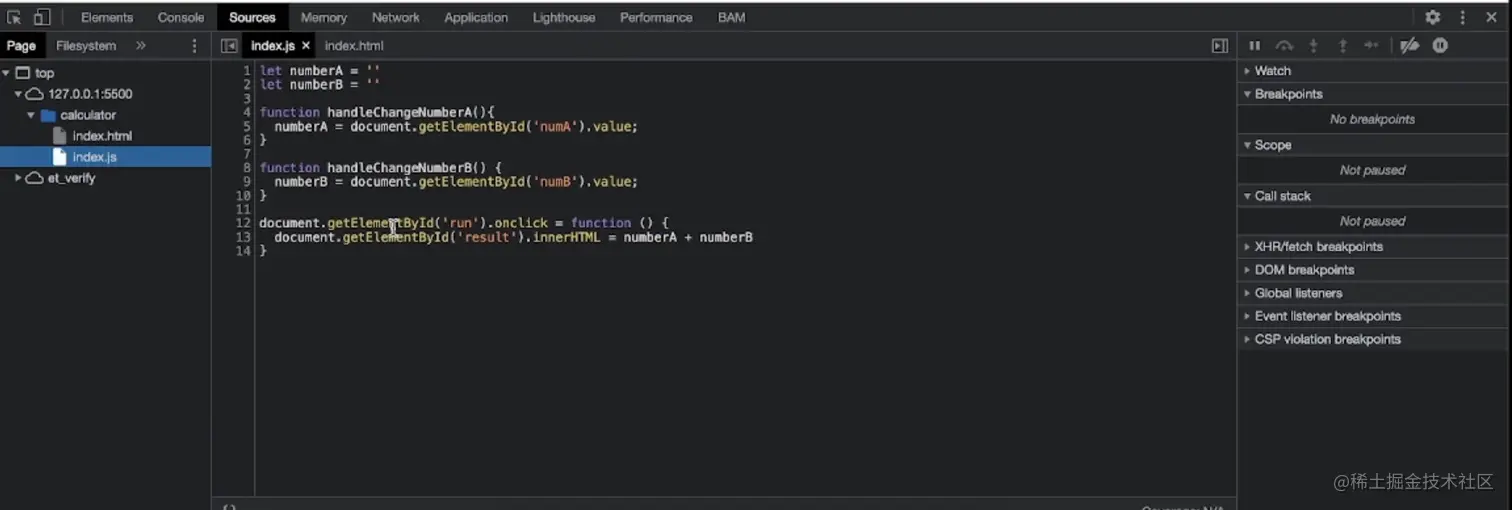Image resolution: width=1512 pixels, height=510 pixels.
Task: Toggle pause on exceptions
Action: [1440, 46]
